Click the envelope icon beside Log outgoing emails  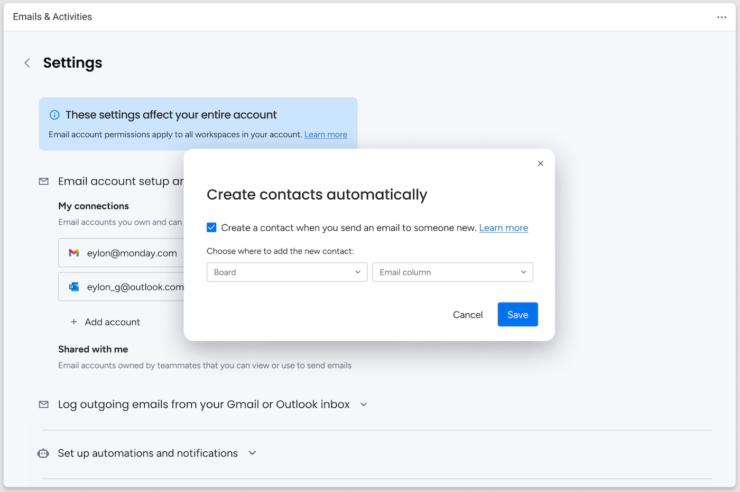coord(43,405)
